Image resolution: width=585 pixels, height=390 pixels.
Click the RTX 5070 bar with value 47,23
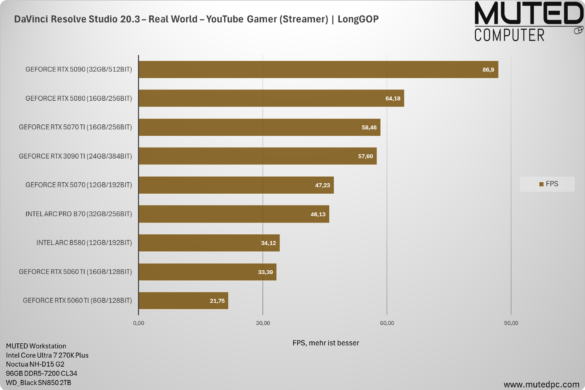(x=236, y=185)
